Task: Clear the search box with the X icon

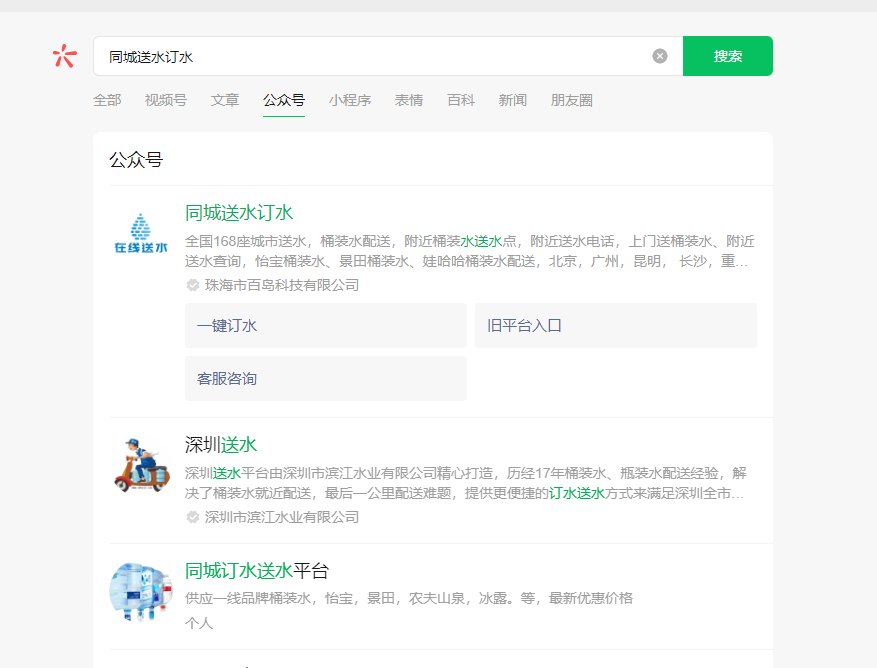Action: 660,56
